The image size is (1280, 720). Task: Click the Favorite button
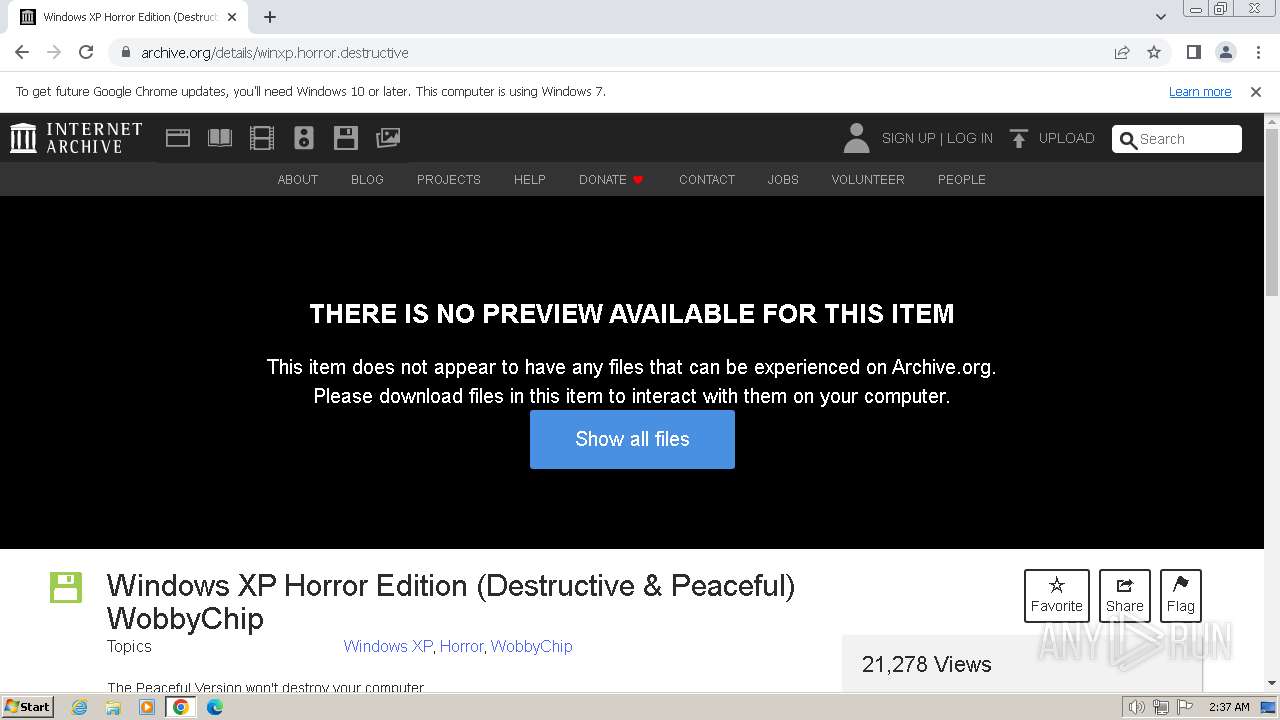pyautogui.click(x=1057, y=596)
